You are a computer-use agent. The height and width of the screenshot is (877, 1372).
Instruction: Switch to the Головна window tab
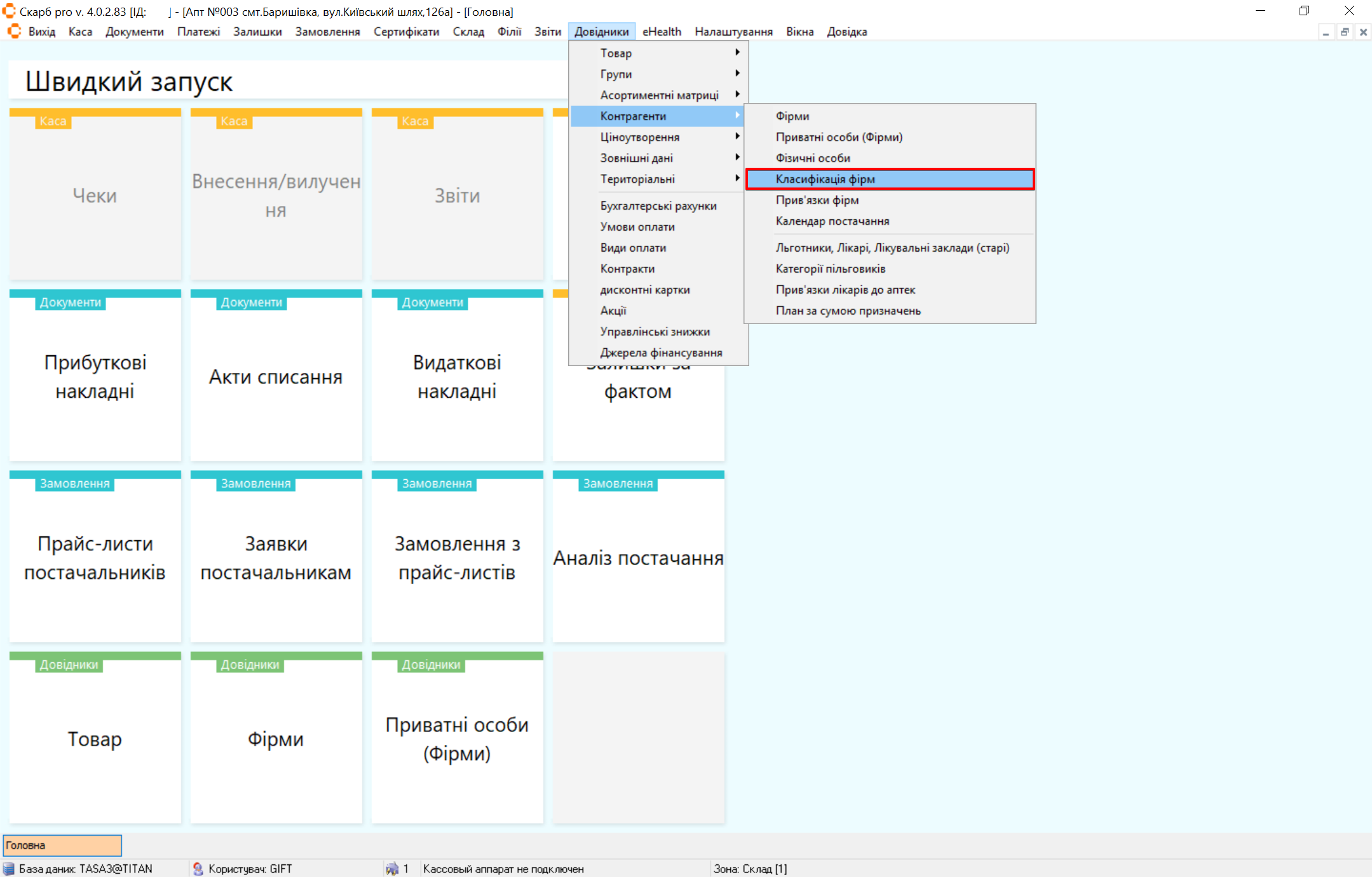click(62, 845)
